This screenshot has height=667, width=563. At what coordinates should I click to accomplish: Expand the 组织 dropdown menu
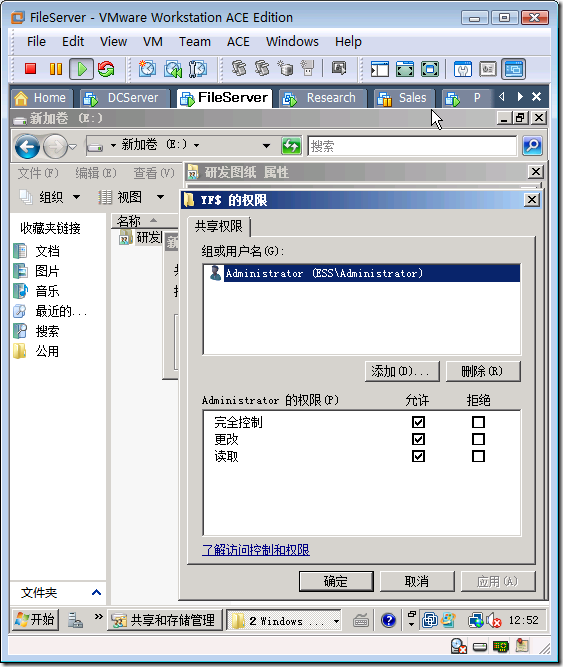pyautogui.click(x=77, y=197)
